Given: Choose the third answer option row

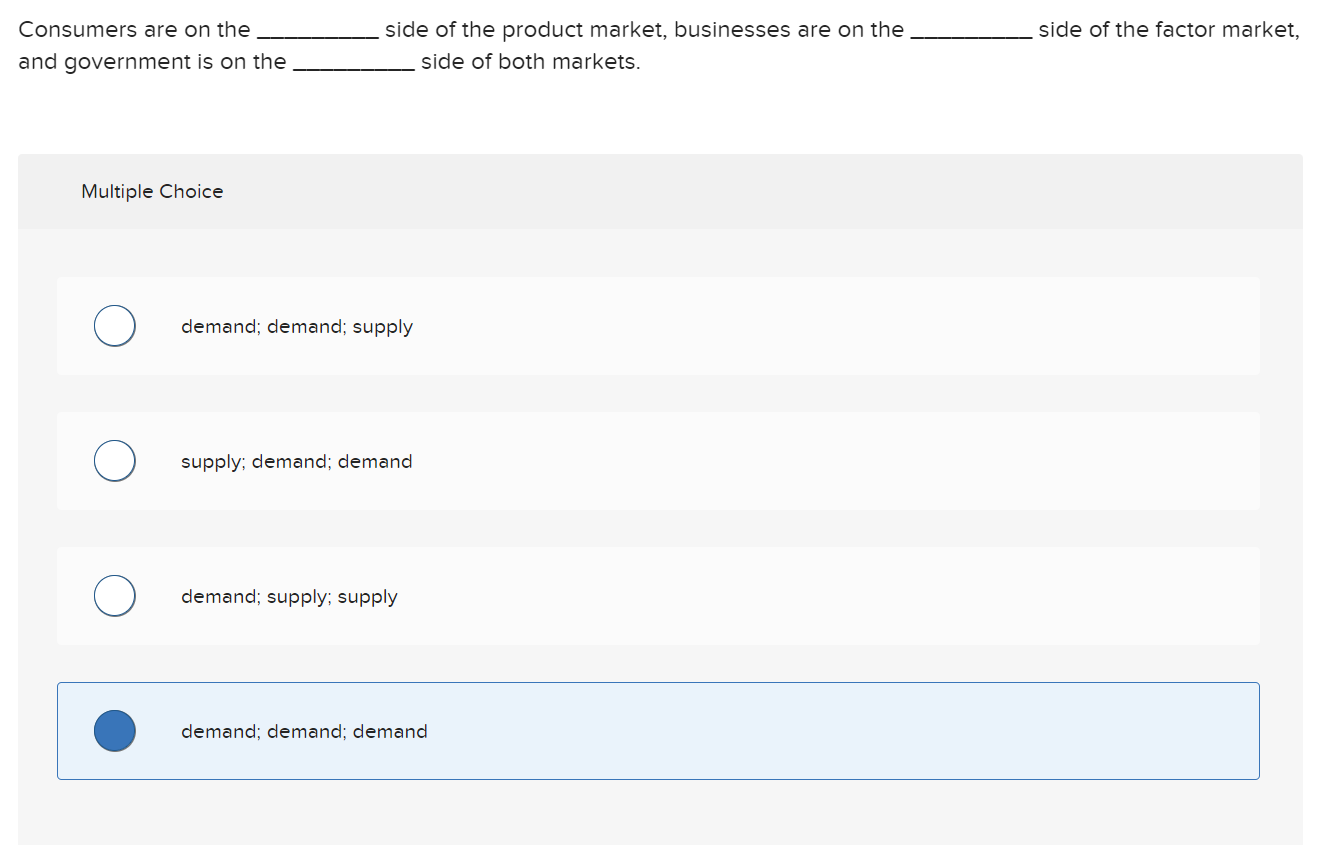Looking at the screenshot, I should pyautogui.click(x=659, y=595).
